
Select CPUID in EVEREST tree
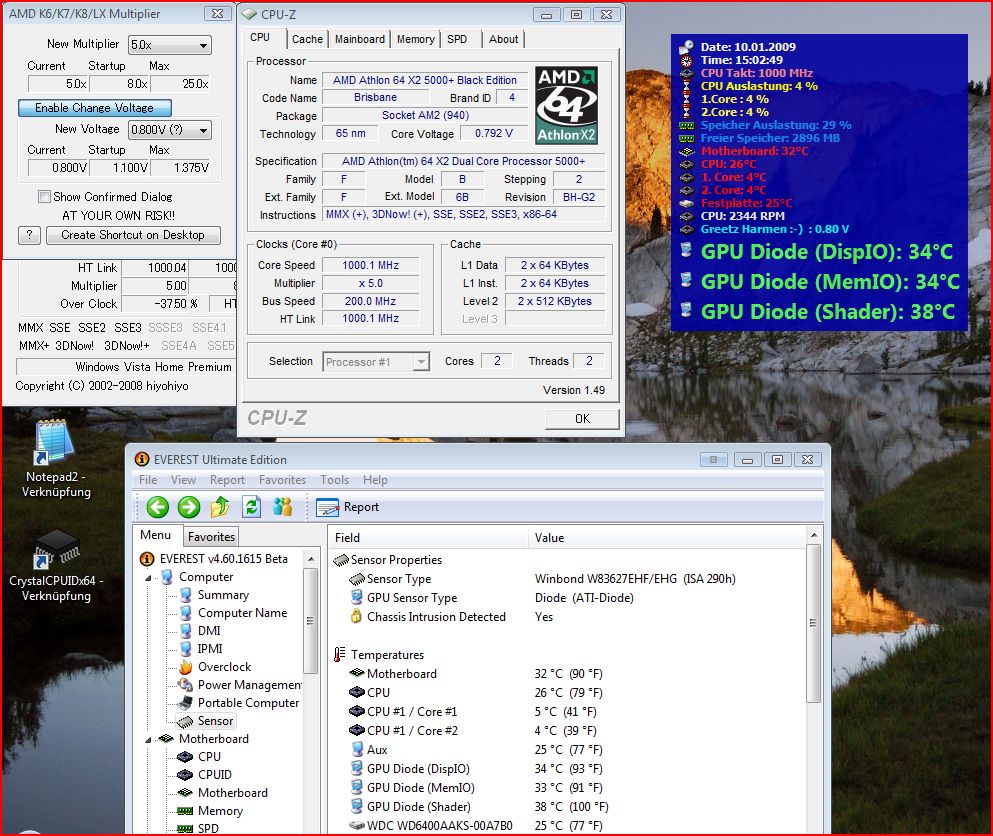tap(215, 775)
